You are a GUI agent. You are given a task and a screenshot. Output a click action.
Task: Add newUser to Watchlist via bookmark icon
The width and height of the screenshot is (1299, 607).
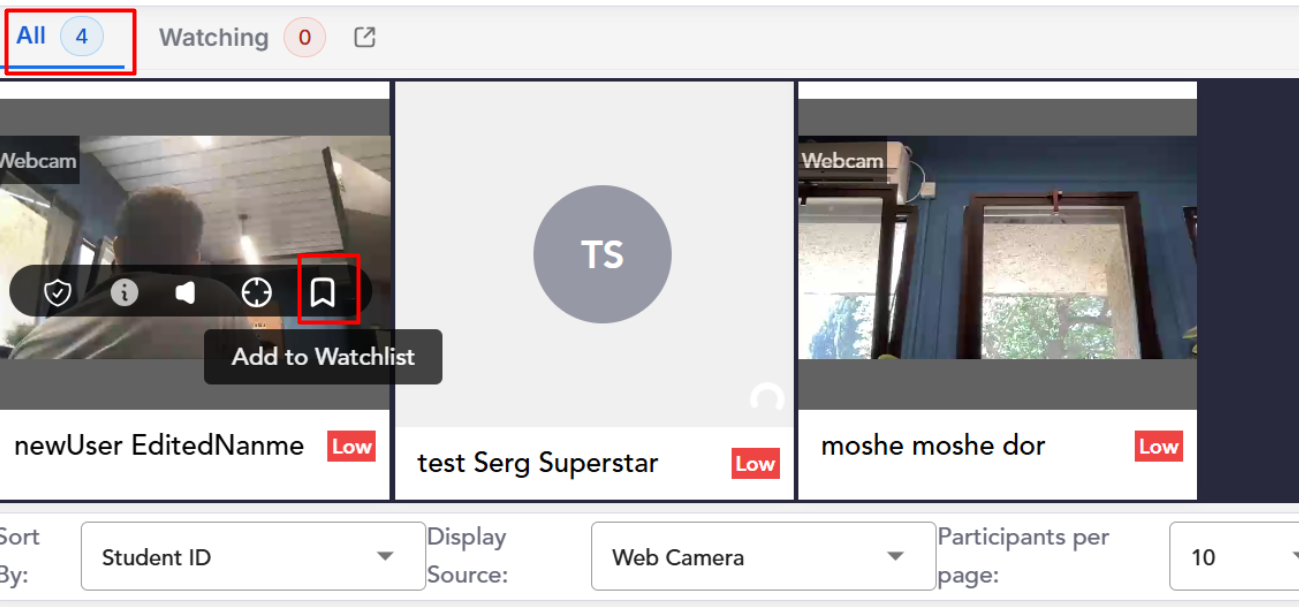pos(322,292)
